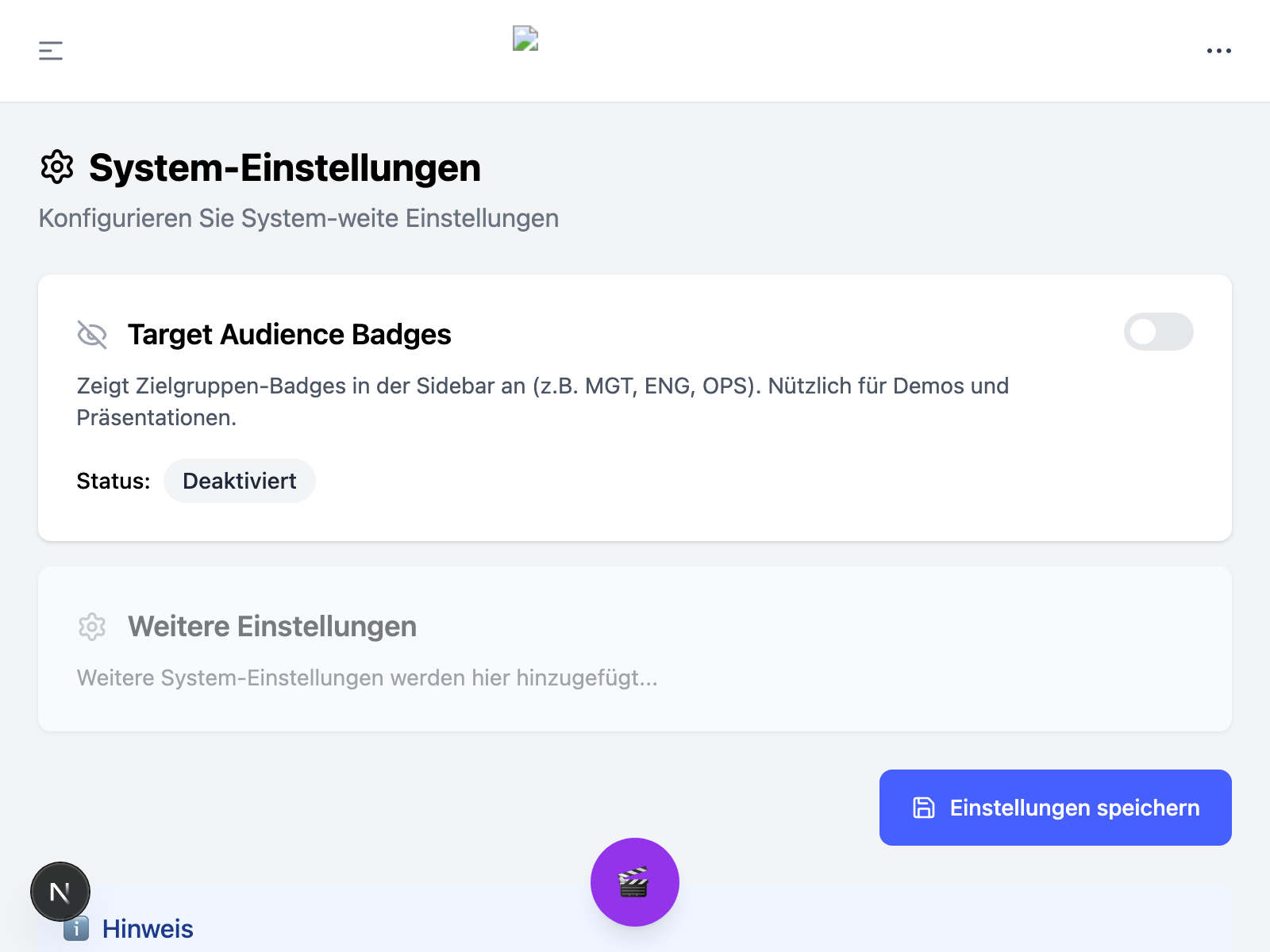Screen dimensions: 1270x952
Task: Click the gear icon beside Weitere Einstellungen
Action: (92, 627)
